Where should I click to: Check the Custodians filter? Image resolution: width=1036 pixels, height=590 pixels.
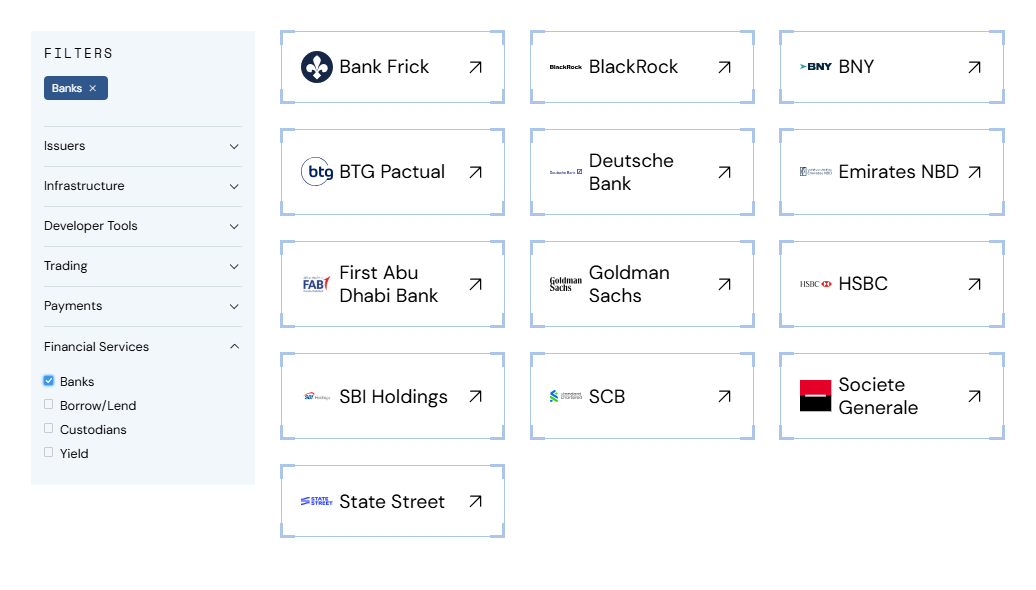(x=49, y=429)
